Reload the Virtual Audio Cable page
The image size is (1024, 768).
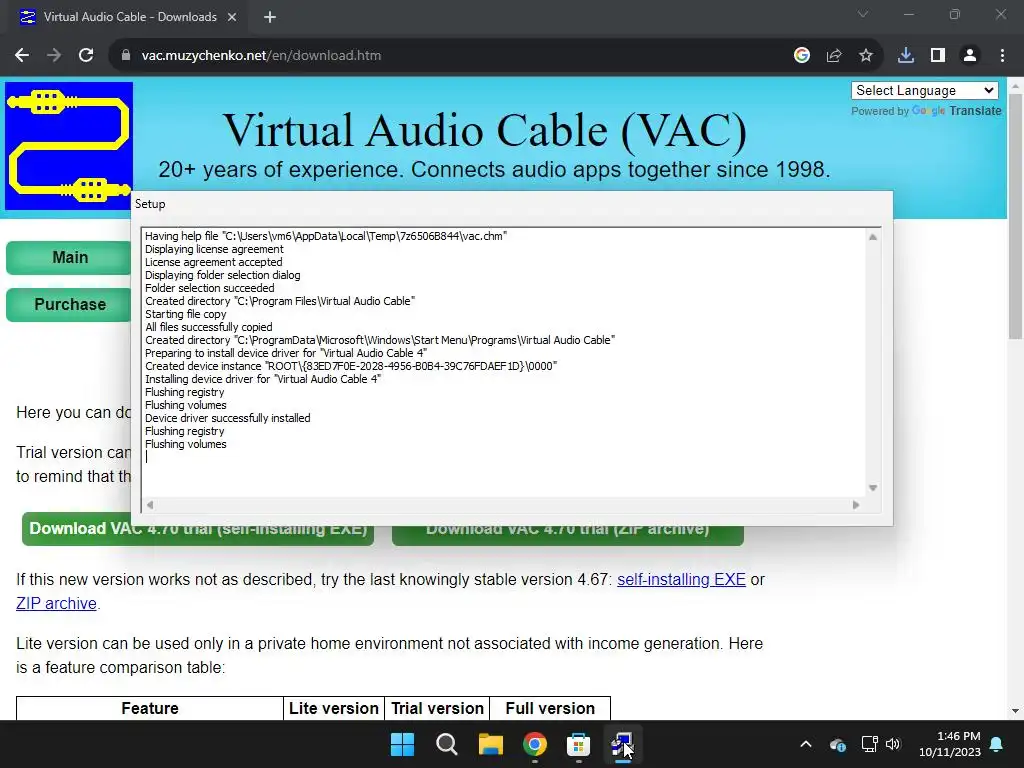(86, 56)
